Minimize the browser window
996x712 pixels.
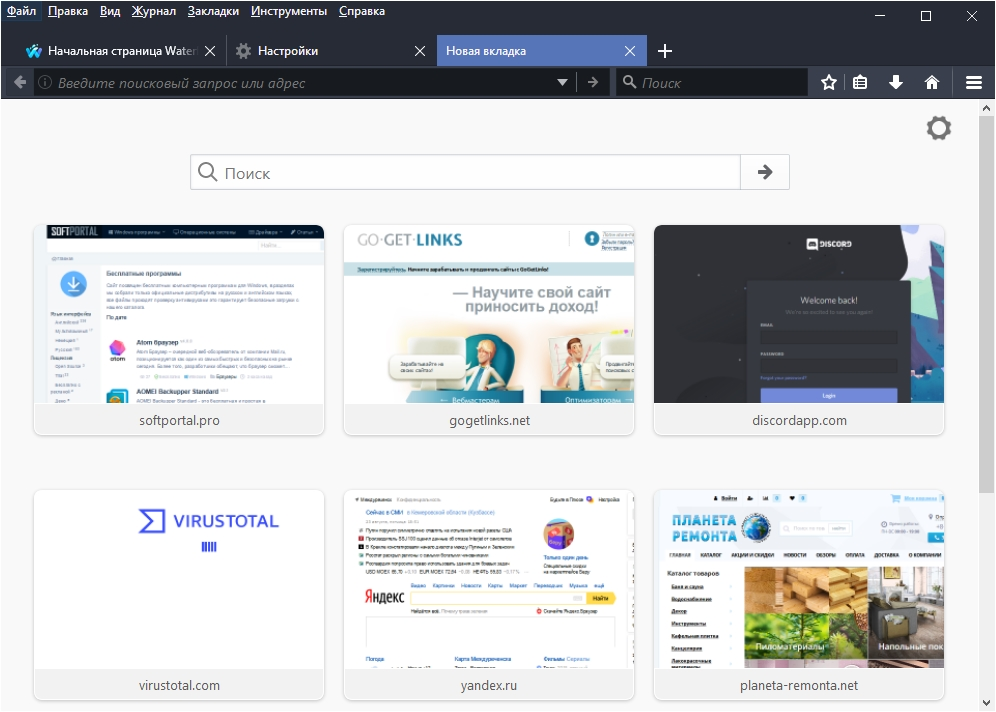tap(880, 16)
